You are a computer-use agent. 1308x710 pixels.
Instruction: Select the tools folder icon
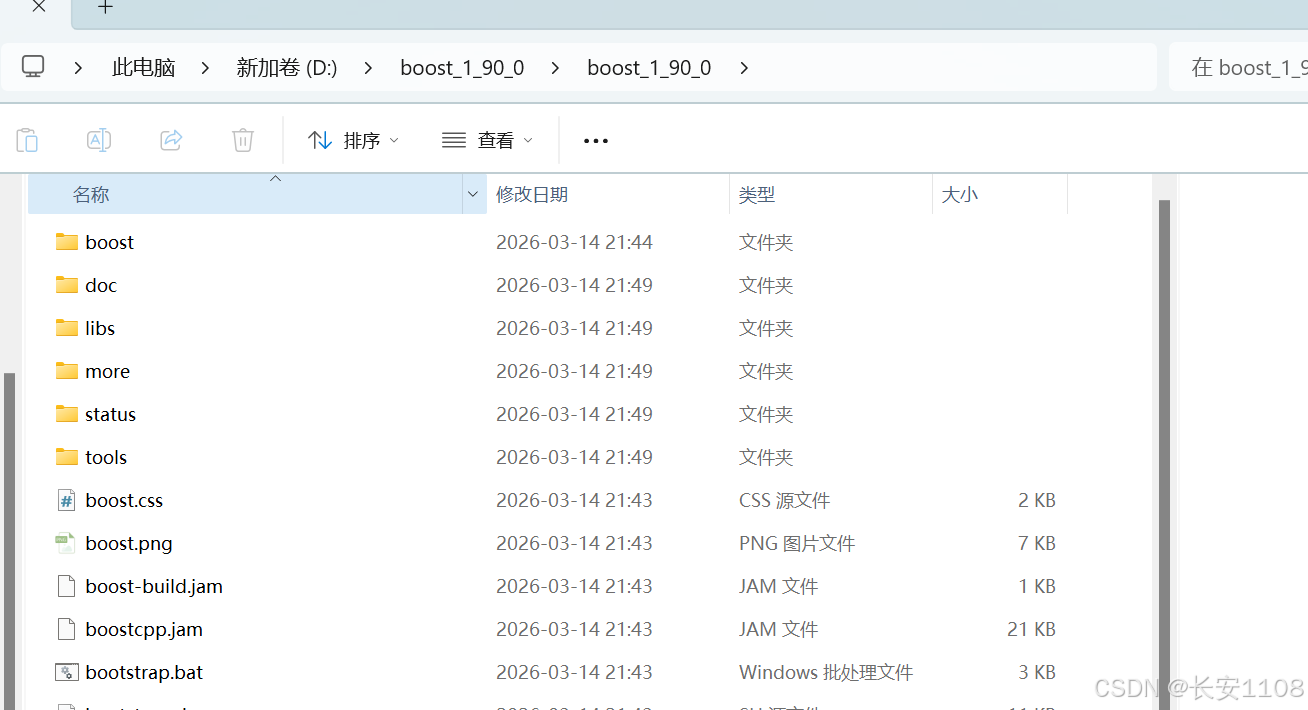pyautogui.click(x=67, y=457)
